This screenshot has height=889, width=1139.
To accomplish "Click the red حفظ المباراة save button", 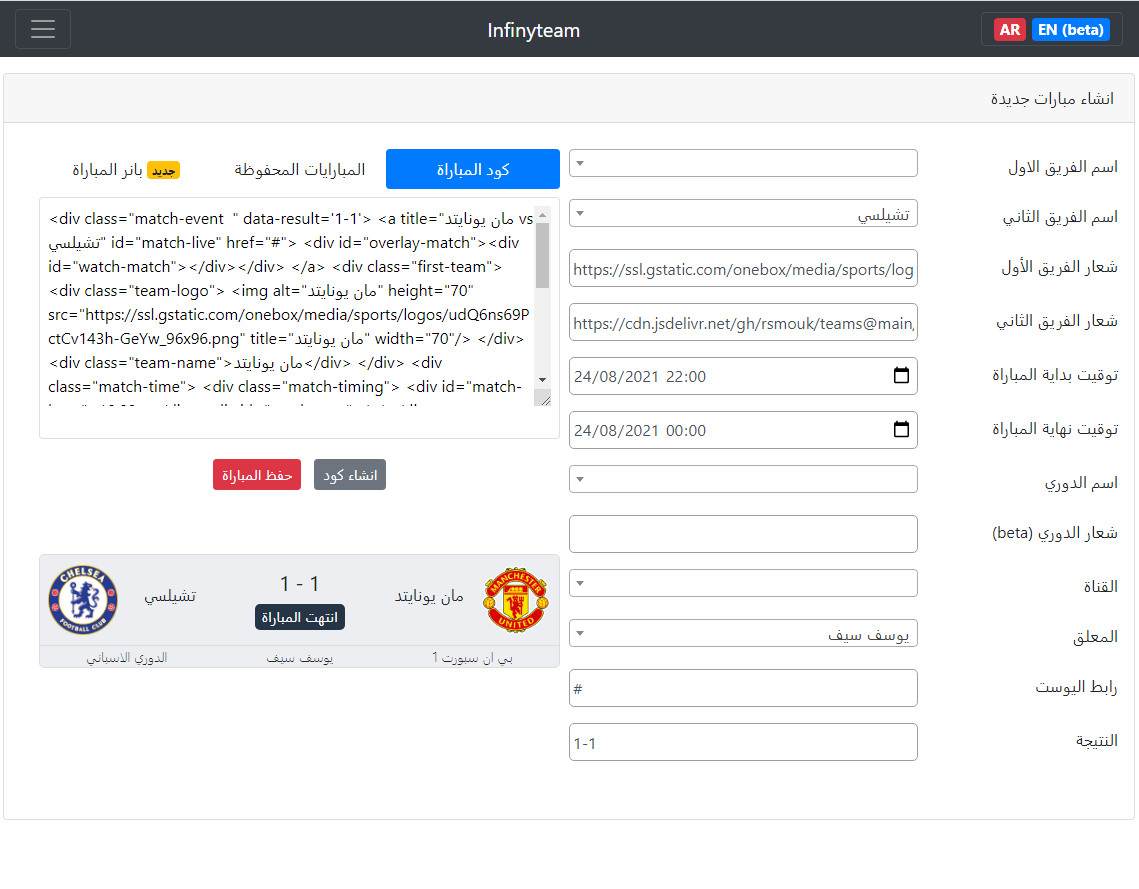I will [256, 474].
